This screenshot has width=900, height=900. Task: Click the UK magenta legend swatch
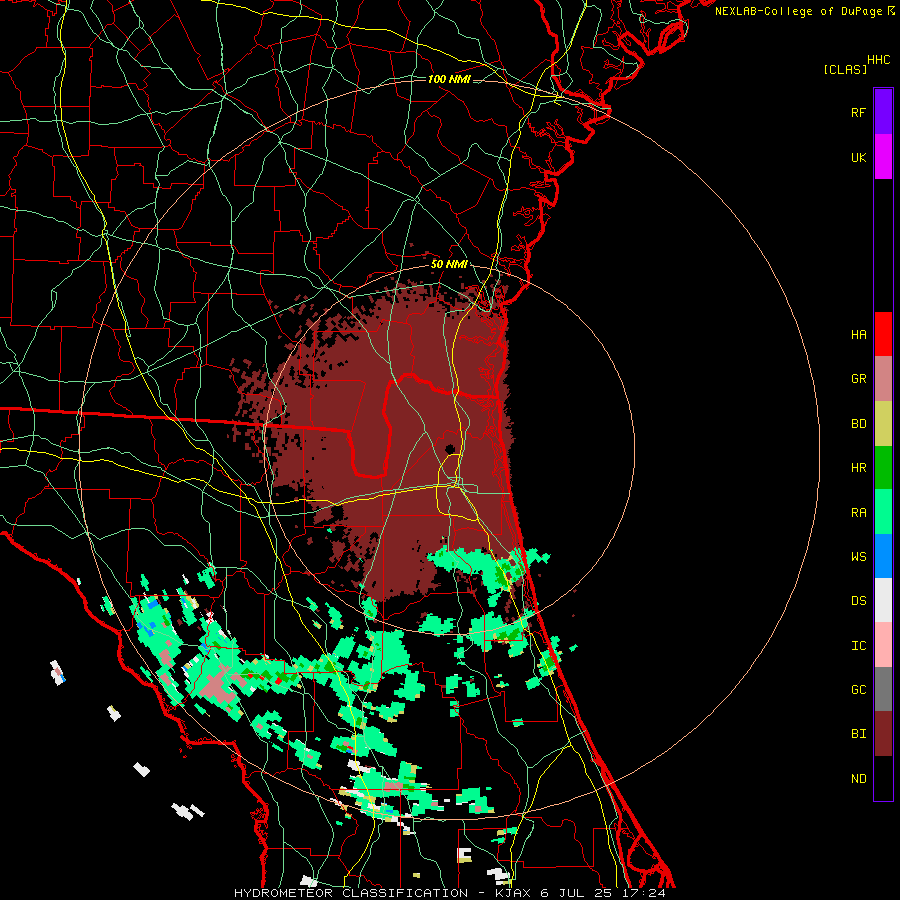[x=883, y=157]
